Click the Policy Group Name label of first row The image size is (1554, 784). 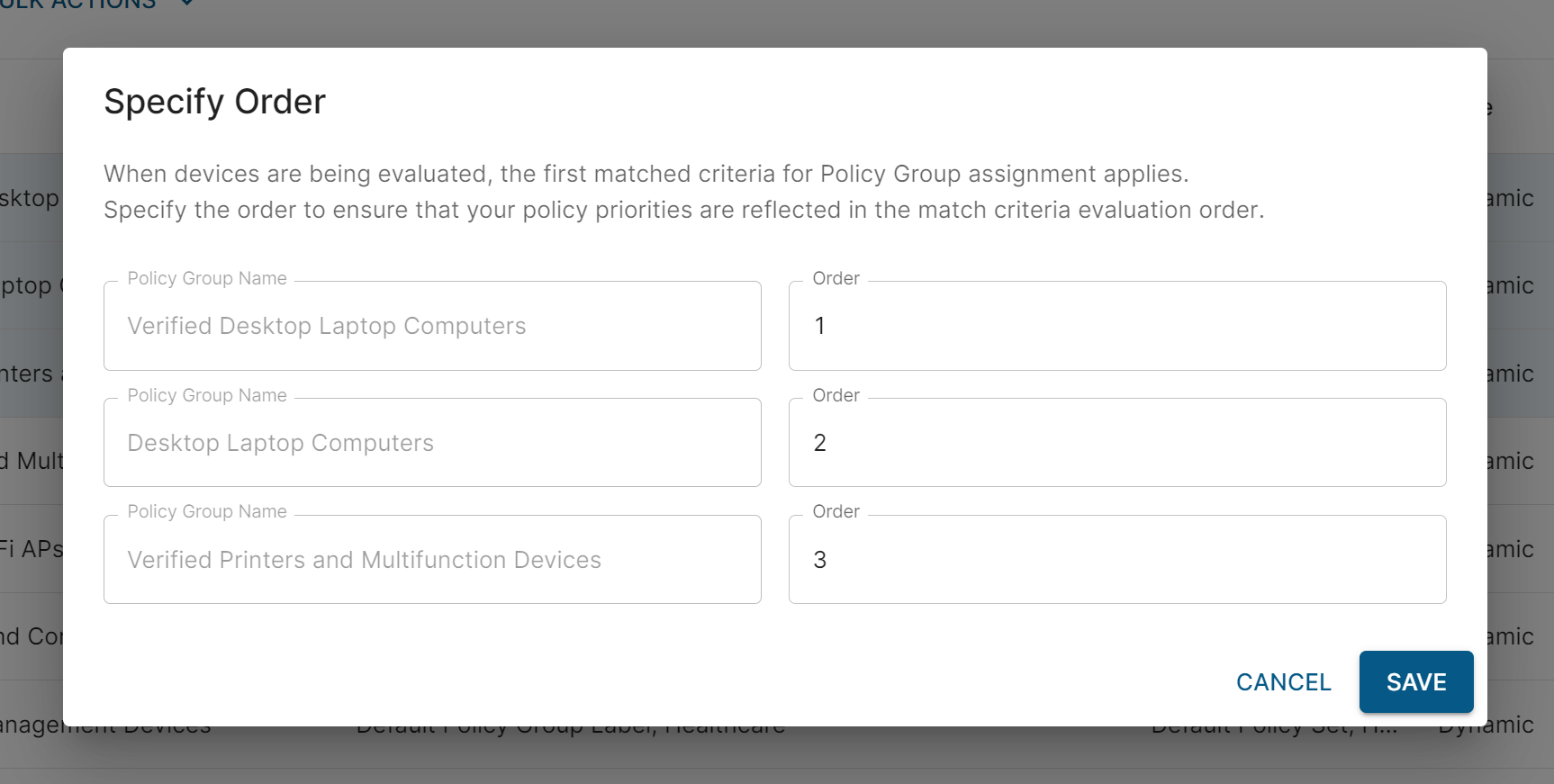click(x=207, y=279)
